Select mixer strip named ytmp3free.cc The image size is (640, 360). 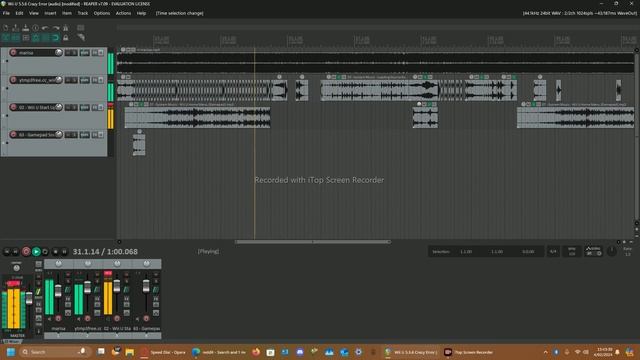pyautogui.click(x=88, y=328)
